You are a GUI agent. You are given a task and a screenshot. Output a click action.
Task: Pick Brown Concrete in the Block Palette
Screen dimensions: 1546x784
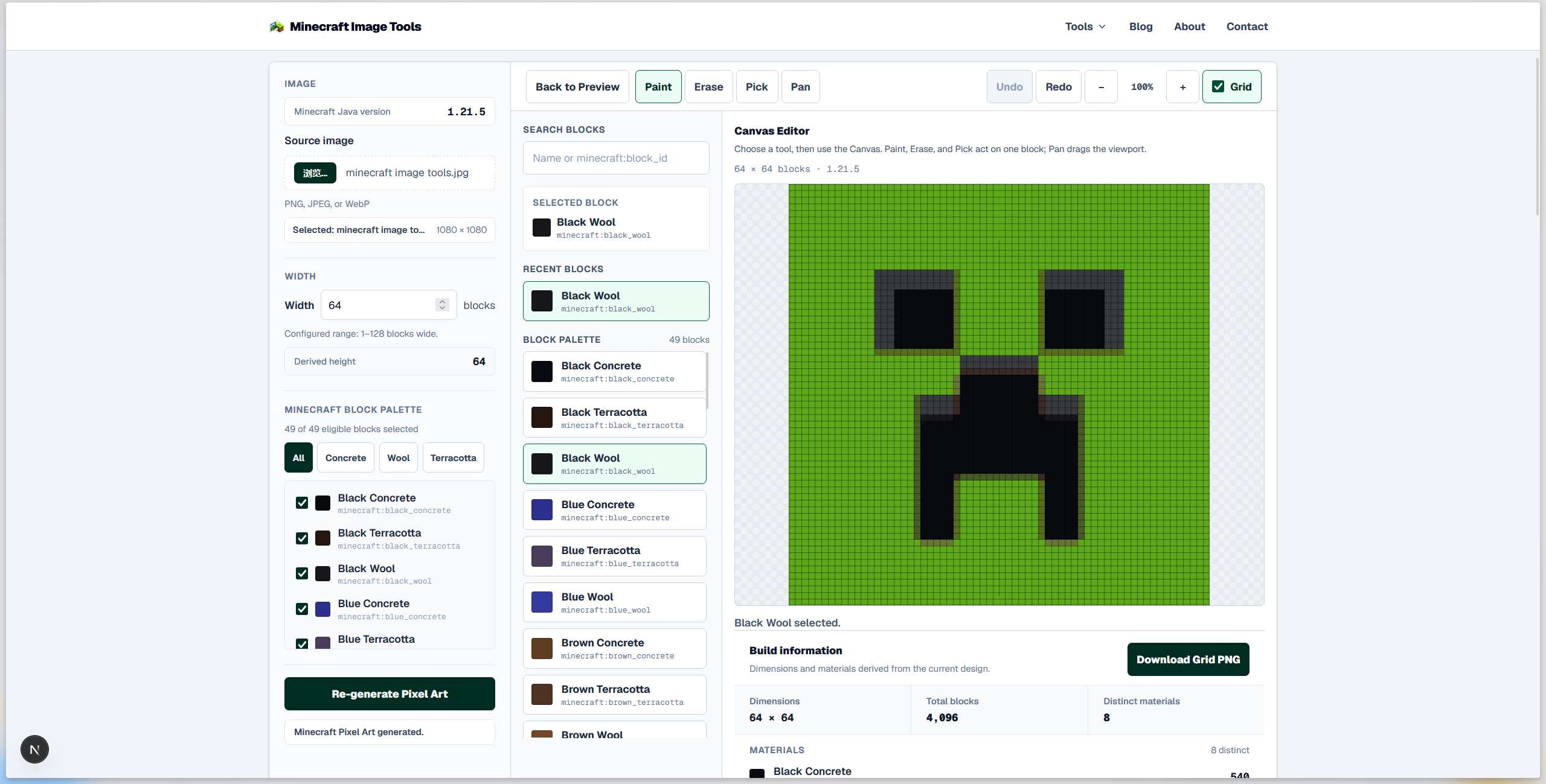click(x=614, y=648)
